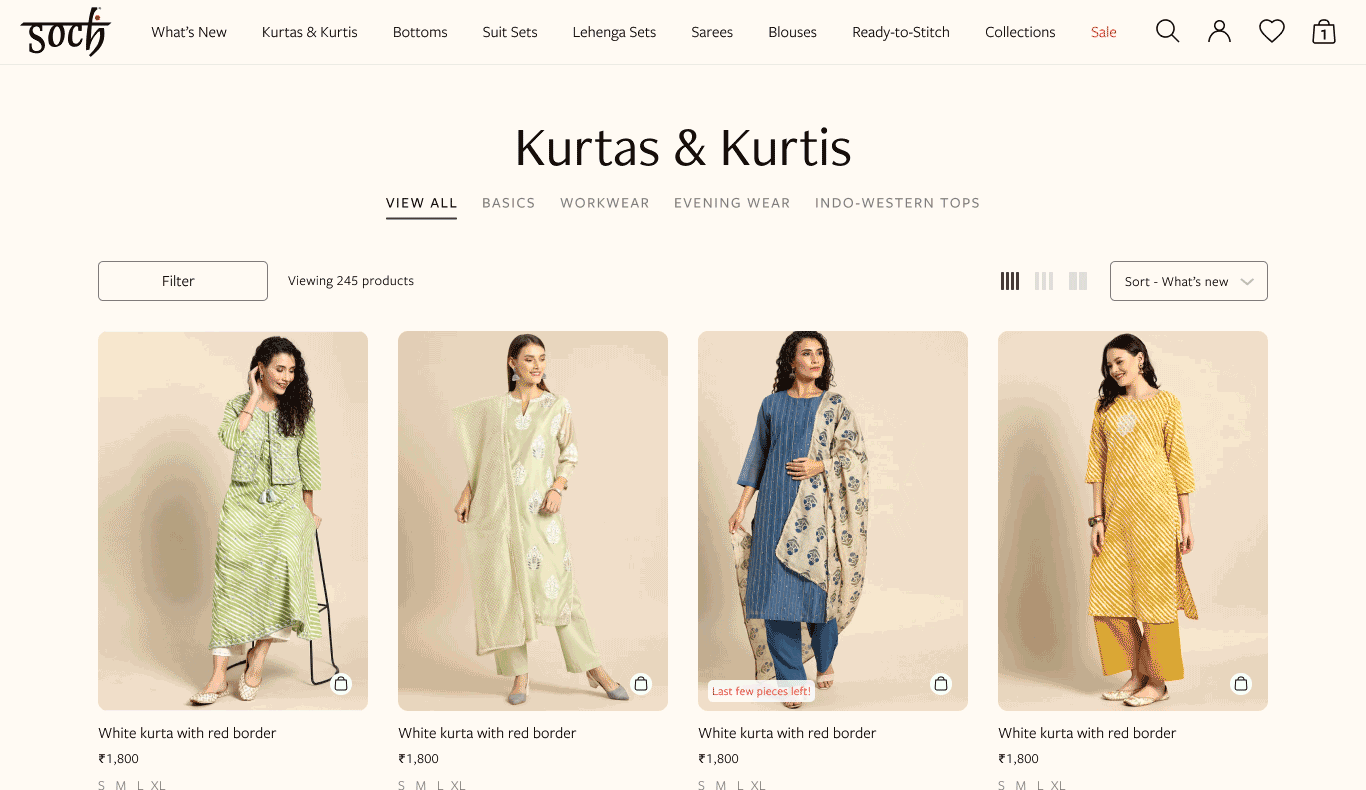
Task: Switch to four-column grid view
Action: [1010, 281]
